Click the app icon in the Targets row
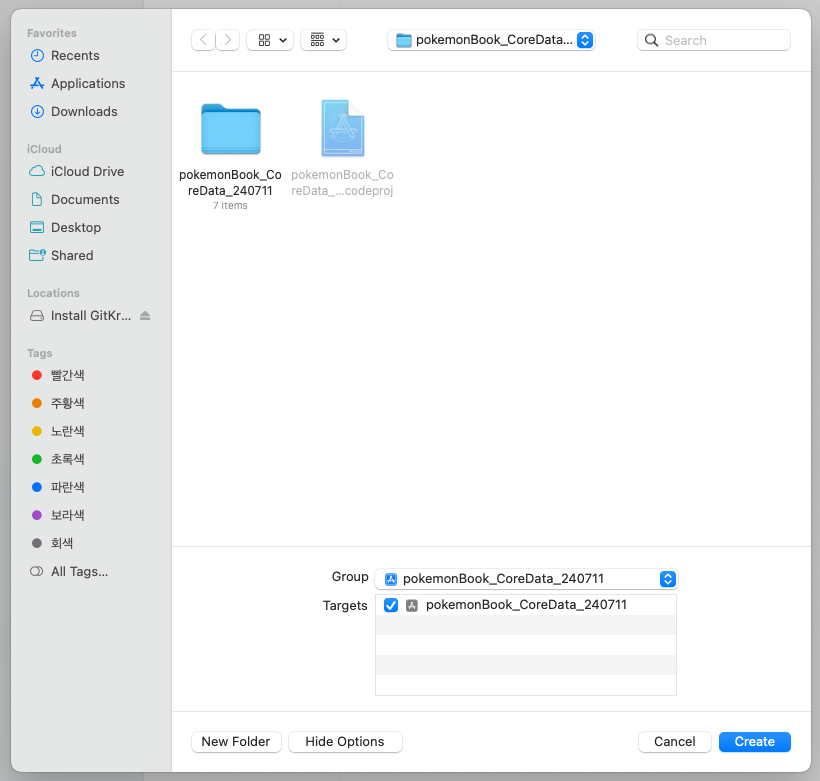Image resolution: width=820 pixels, height=781 pixels. (412, 606)
